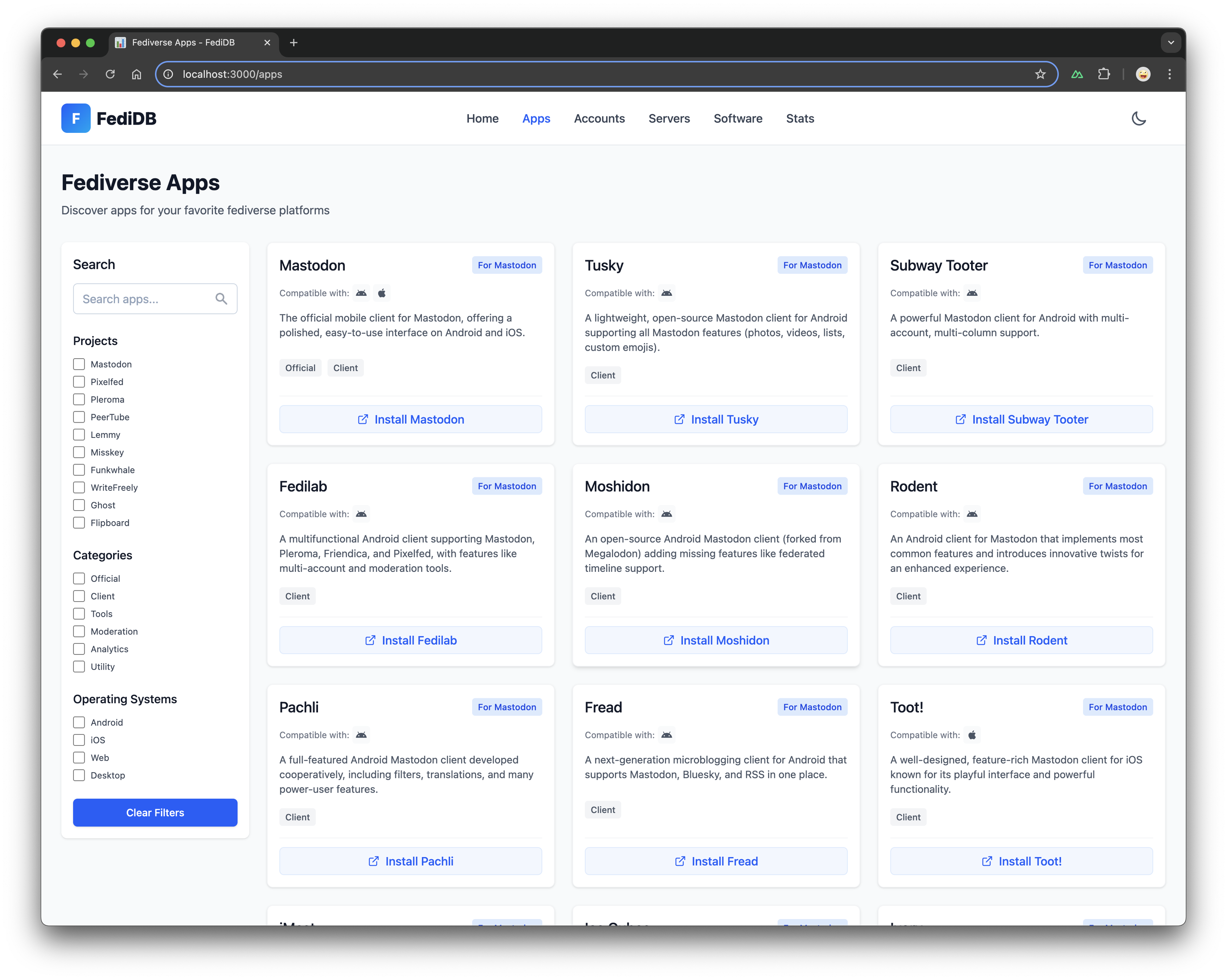Open the browser tab search dropdown
Screen dimensions: 1227x980
(1171, 43)
